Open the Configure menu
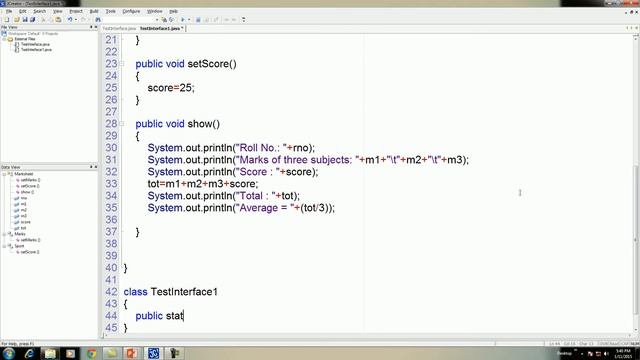Image resolution: width=640 pixels, height=360 pixels. tap(131, 11)
